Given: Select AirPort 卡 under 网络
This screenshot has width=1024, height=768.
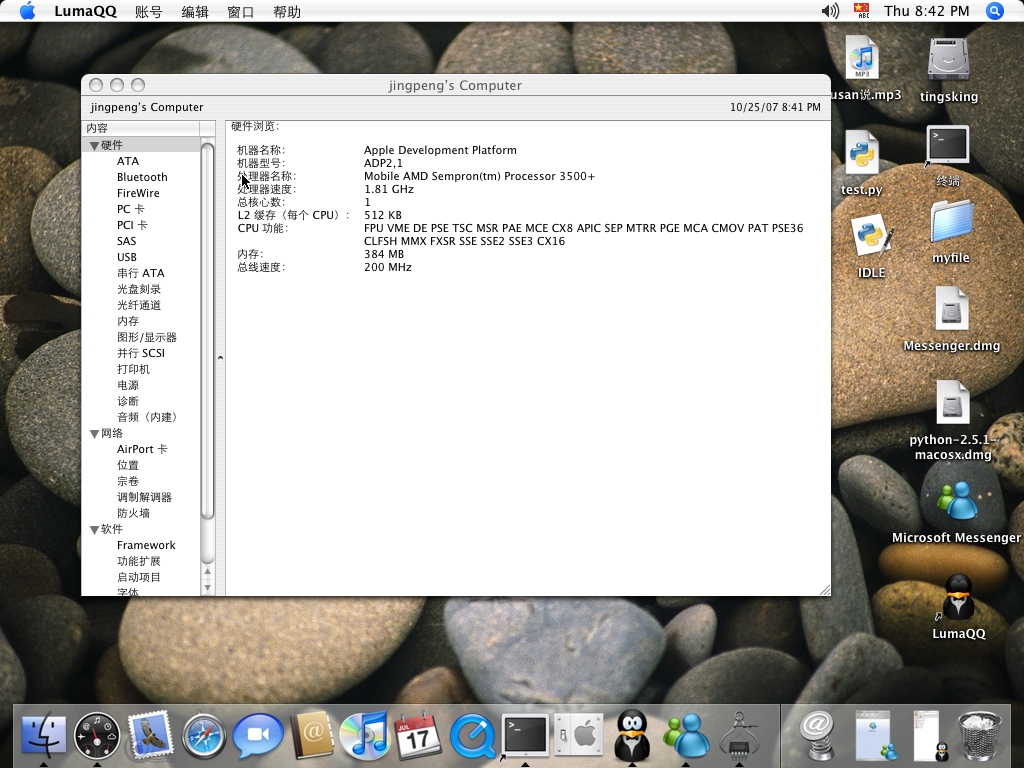Looking at the screenshot, I should click(142, 449).
